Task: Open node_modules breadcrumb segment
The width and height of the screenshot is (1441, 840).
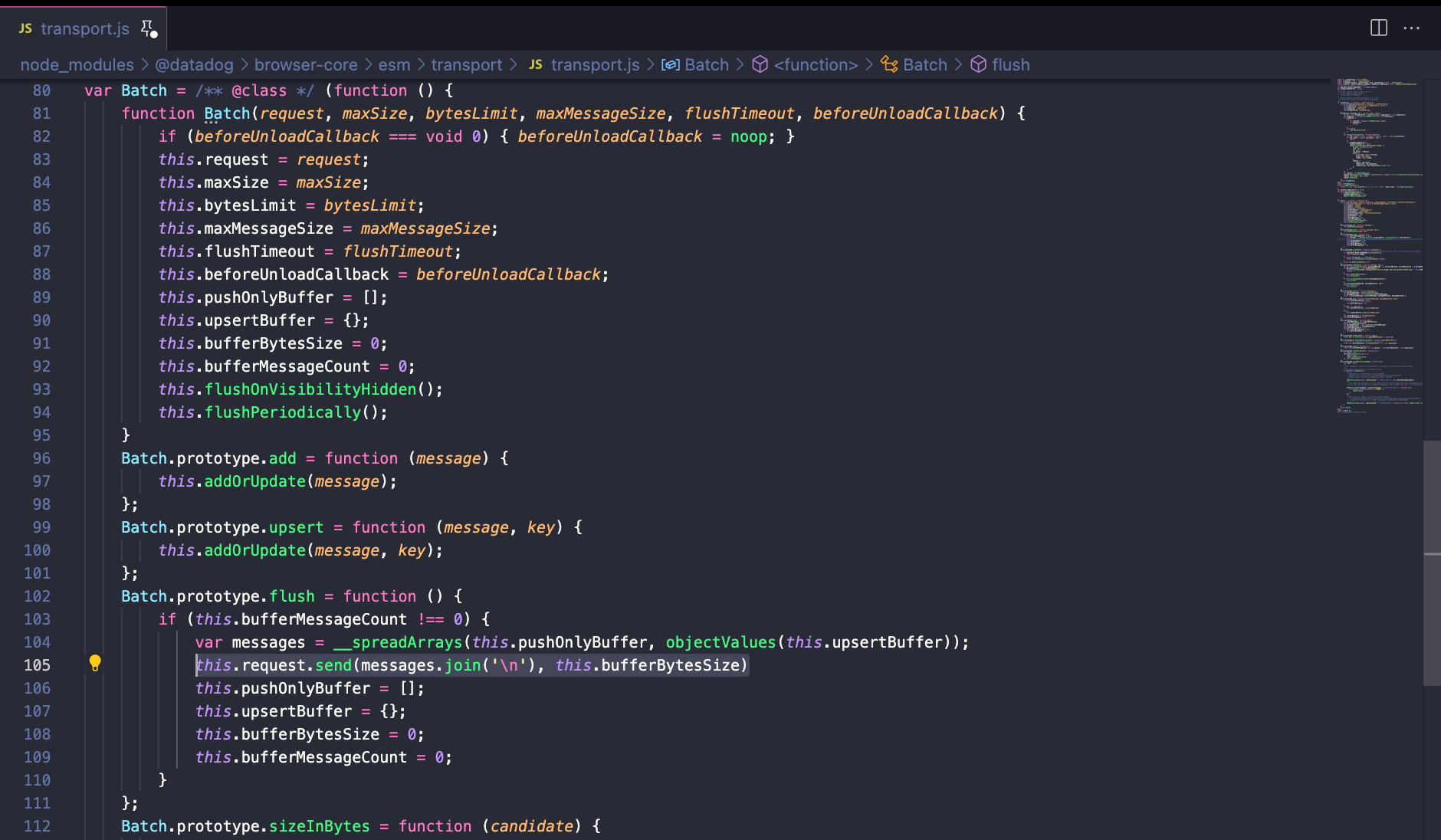Action: (x=77, y=64)
